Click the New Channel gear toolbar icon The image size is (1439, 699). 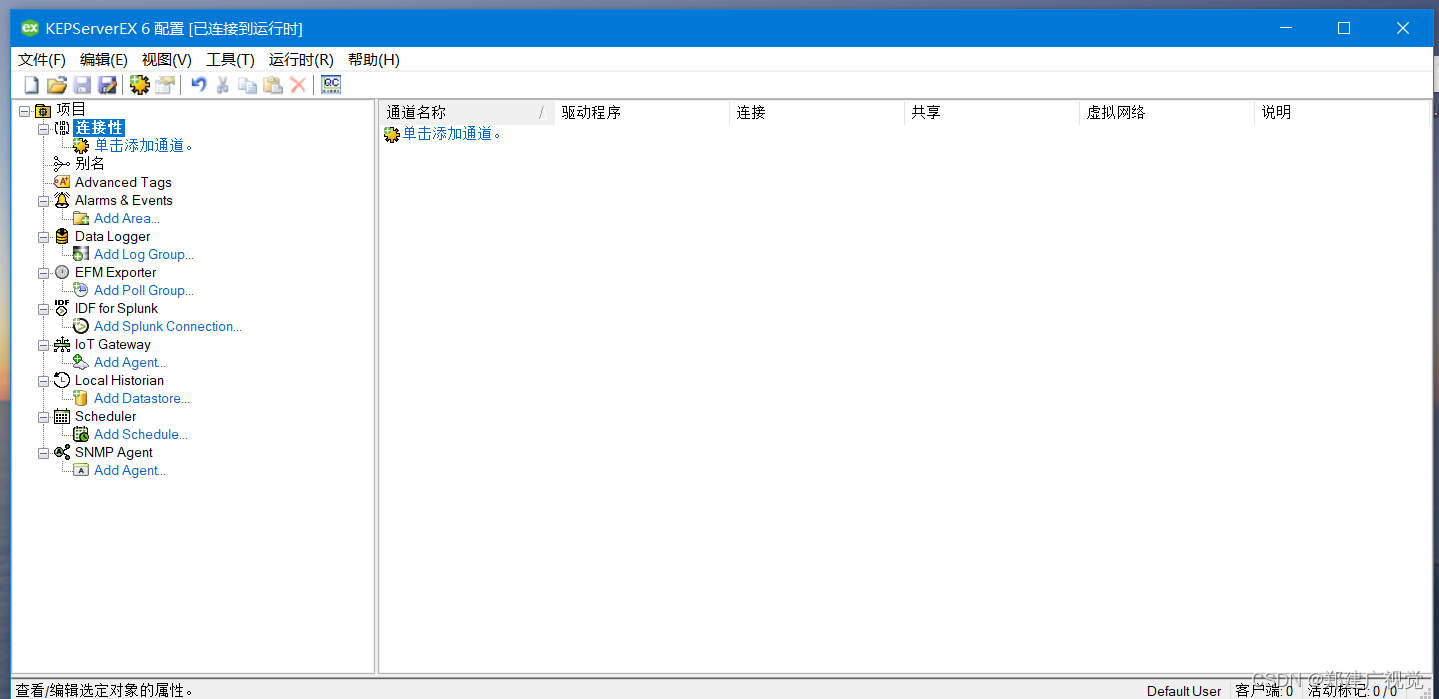point(140,85)
